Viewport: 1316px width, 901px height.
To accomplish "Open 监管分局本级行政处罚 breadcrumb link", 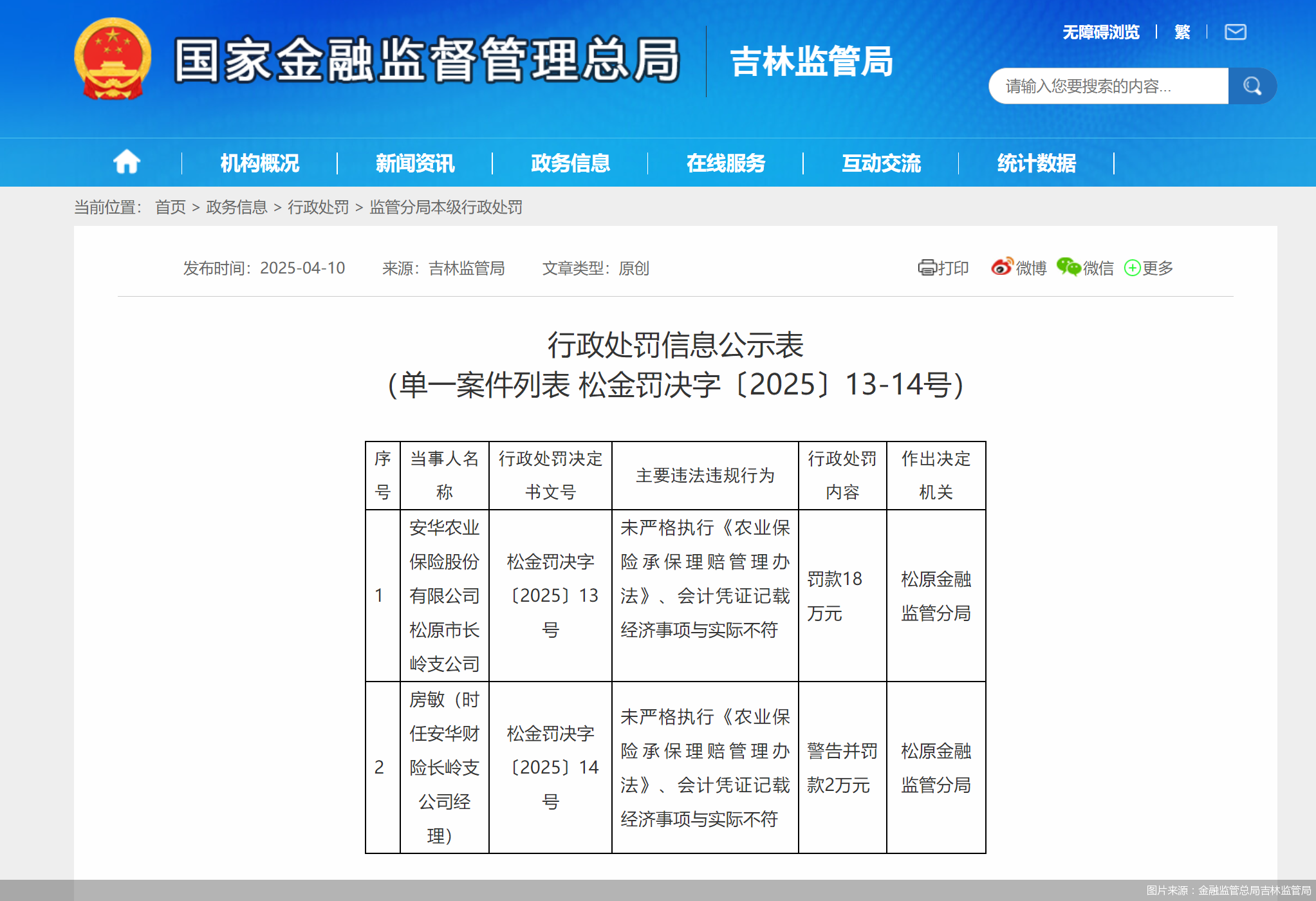I will 446,207.
